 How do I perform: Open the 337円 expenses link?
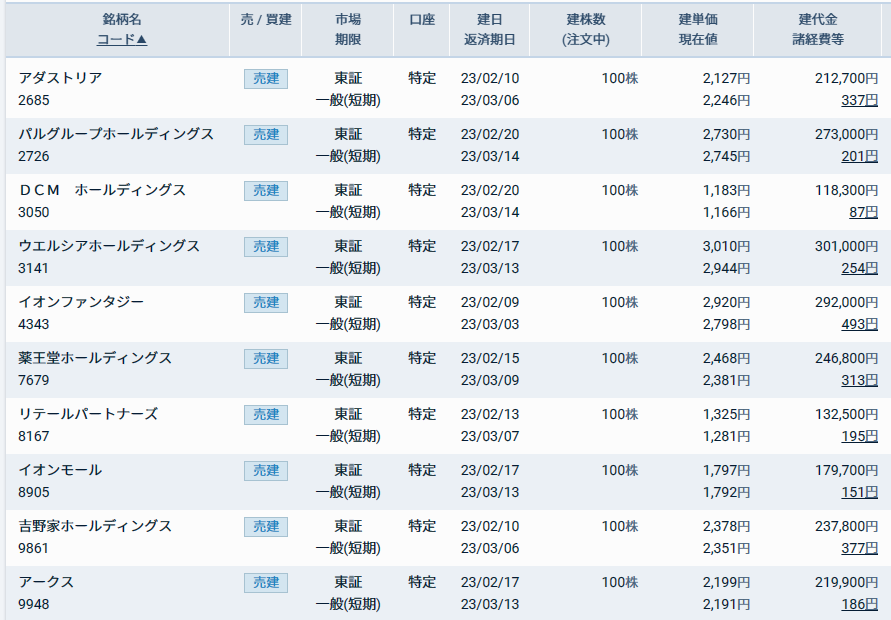859,101
